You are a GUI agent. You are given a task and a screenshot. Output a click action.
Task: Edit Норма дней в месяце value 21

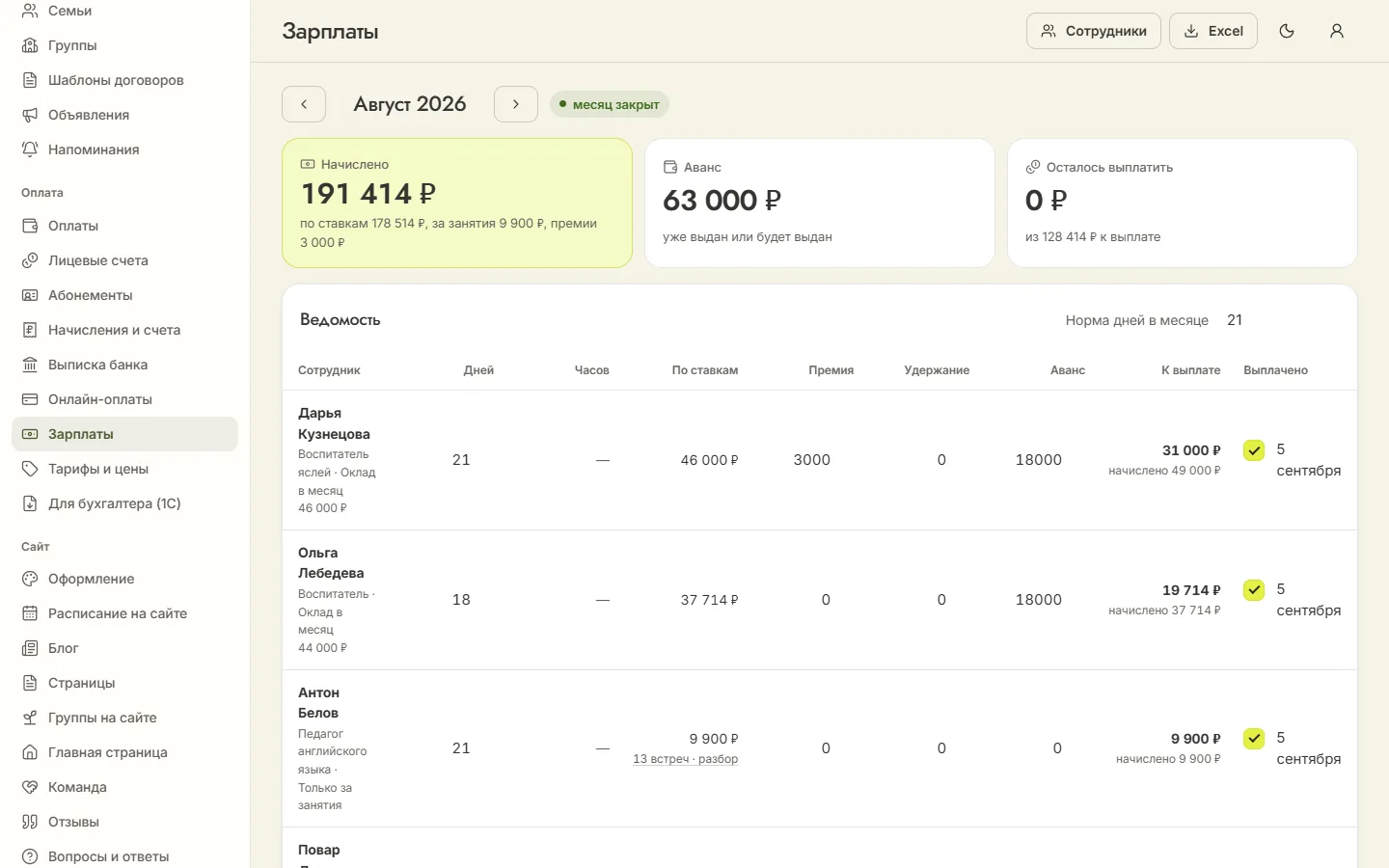(x=1235, y=320)
